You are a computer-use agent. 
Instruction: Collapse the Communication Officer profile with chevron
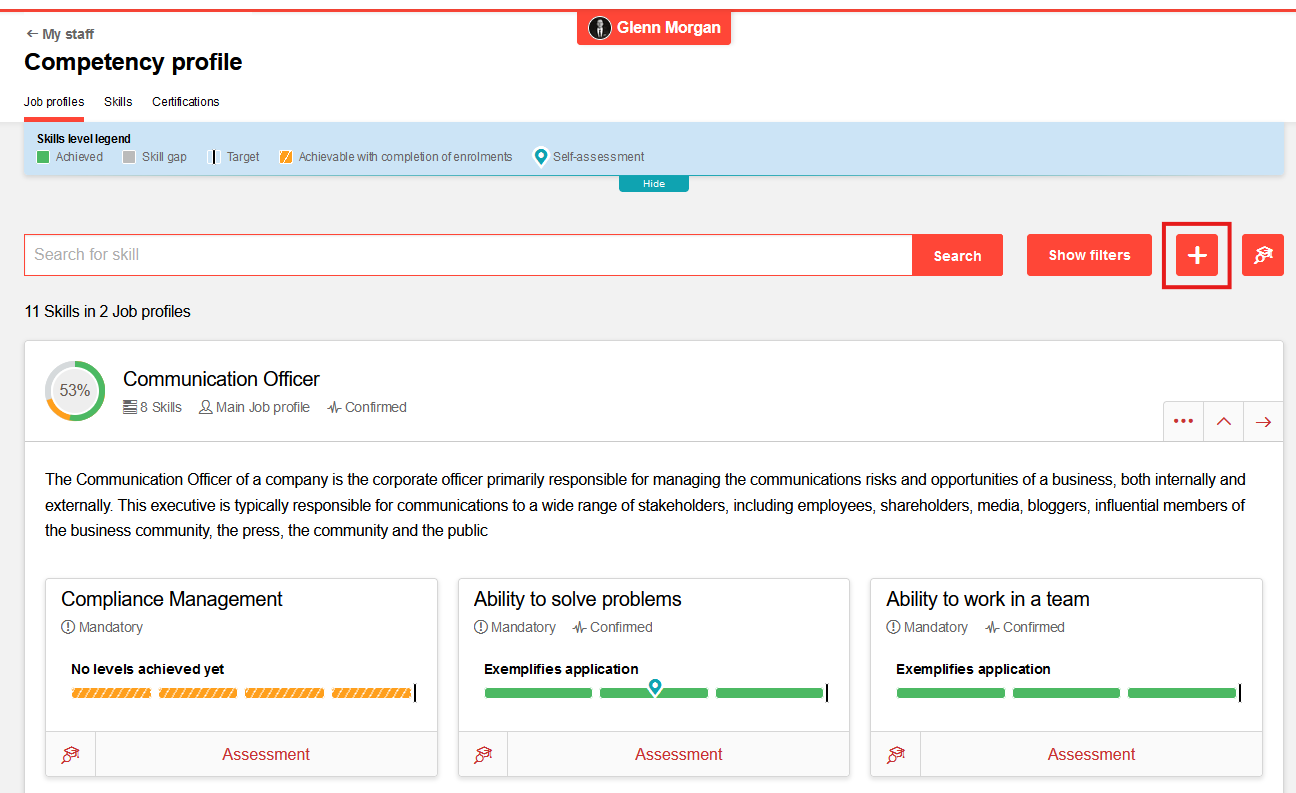pyautogui.click(x=1223, y=421)
